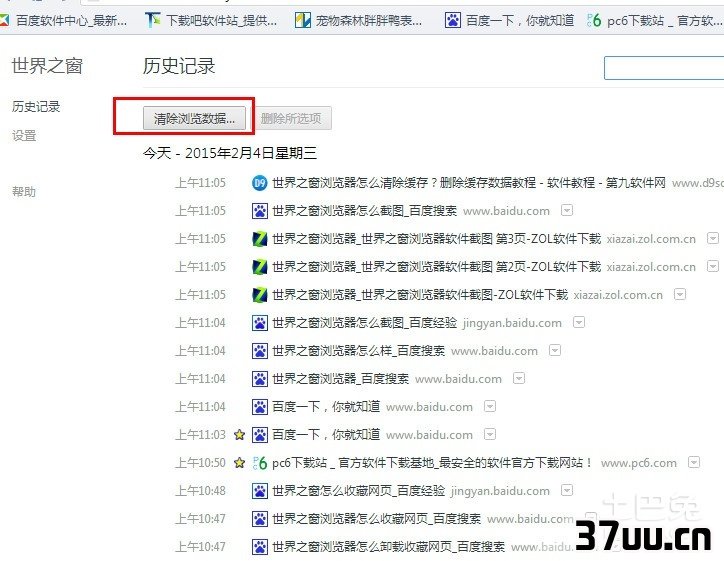Image resolution: width=724 pixels, height=561 pixels.
Task: Open ZOL 第3页 history link
Action: click(x=436, y=239)
